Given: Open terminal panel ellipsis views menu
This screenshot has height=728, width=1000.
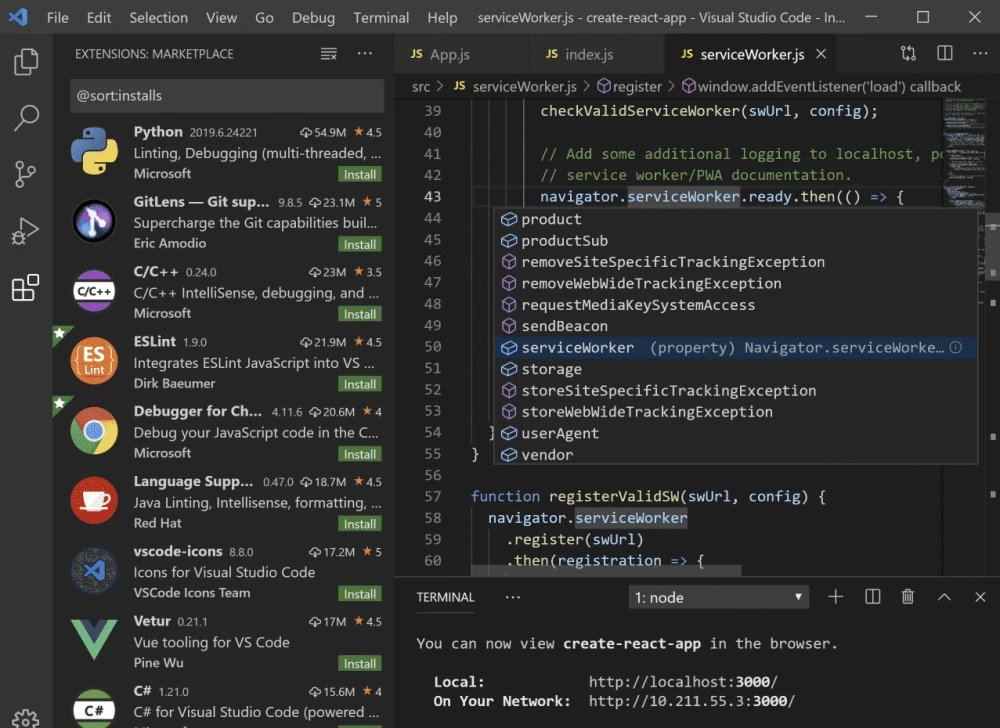Looking at the screenshot, I should pyautogui.click(x=513, y=597).
